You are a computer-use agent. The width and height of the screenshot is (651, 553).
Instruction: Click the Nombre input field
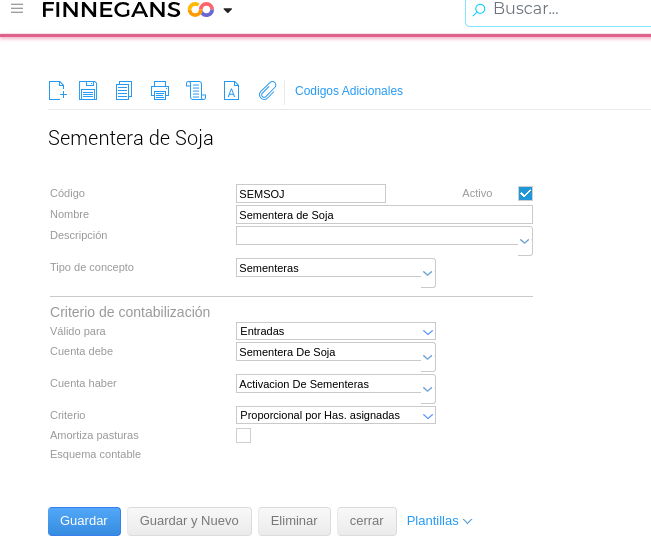(384, 215)
